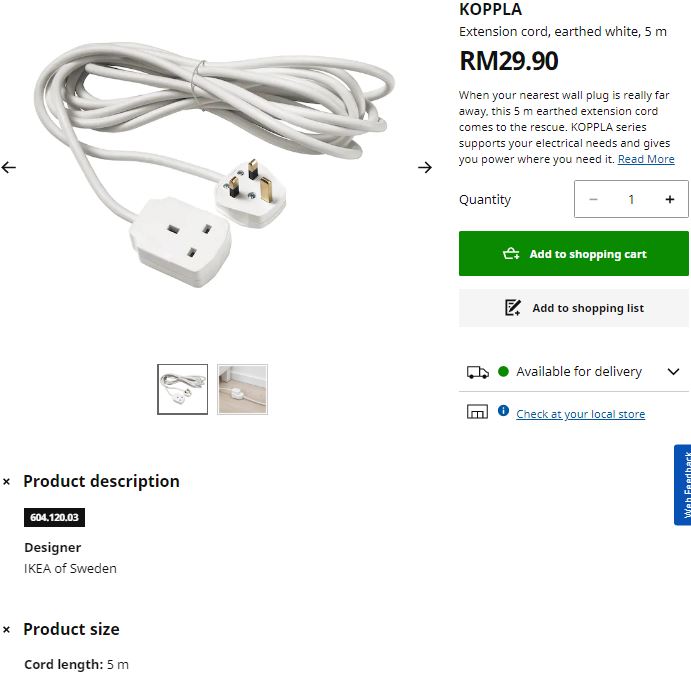Go to previous product image arrow

coord(8,167)
